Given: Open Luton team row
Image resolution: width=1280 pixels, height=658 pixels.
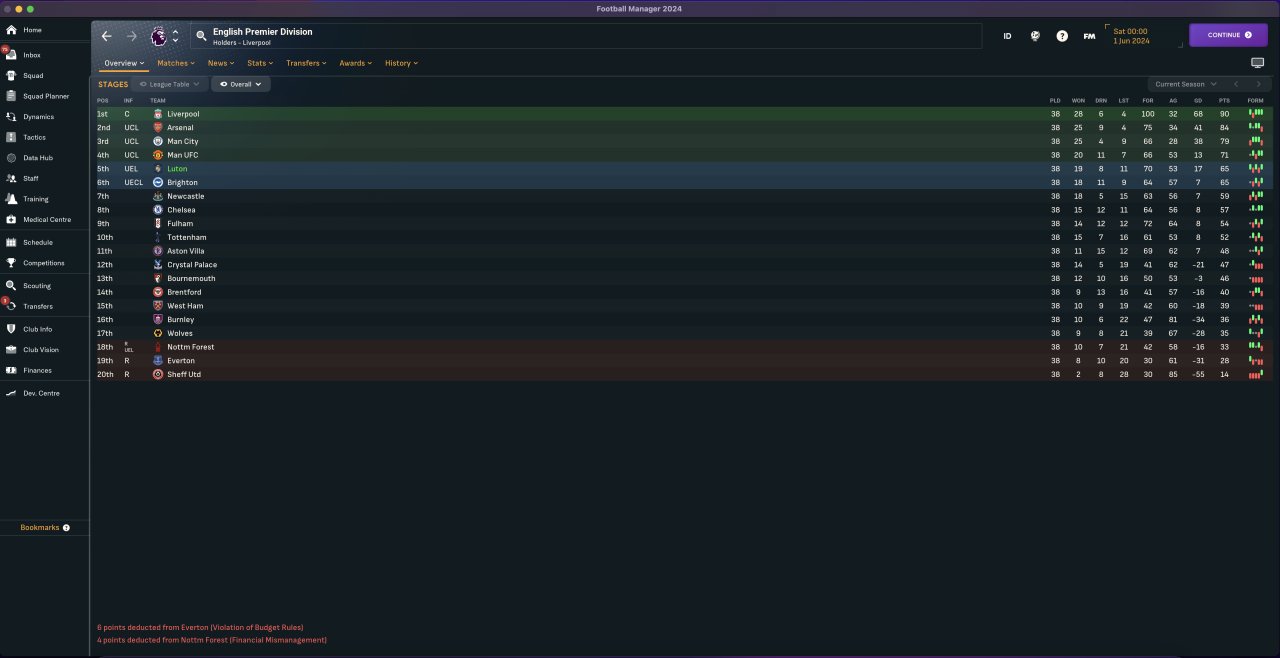Looking at the screenshot, I should [681, 169].
